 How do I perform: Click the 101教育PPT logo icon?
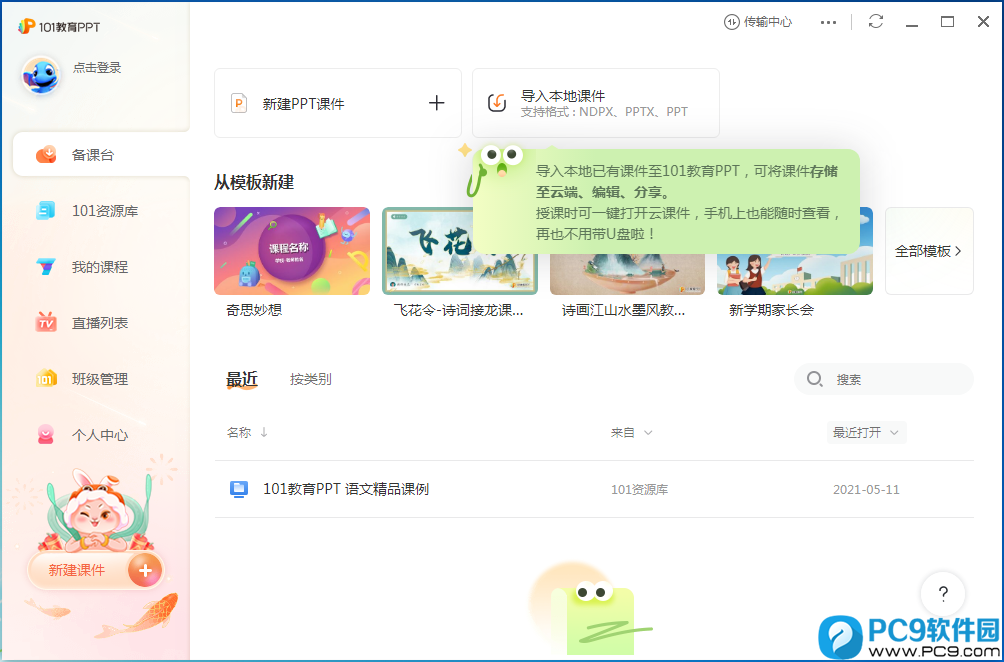pyautogui.click(x=26, y=26)
